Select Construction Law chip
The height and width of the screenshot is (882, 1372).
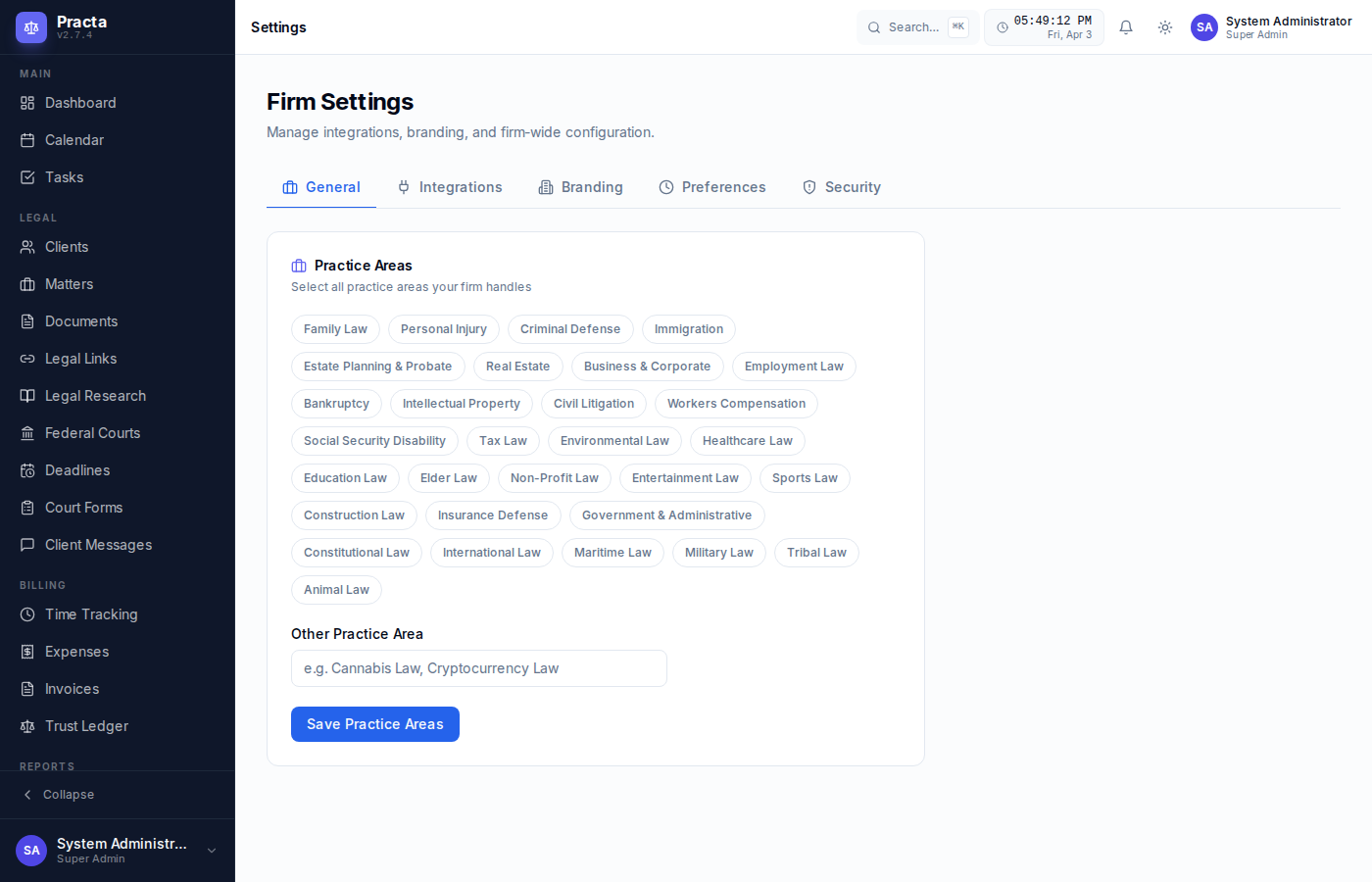click(x=354, y=515)
